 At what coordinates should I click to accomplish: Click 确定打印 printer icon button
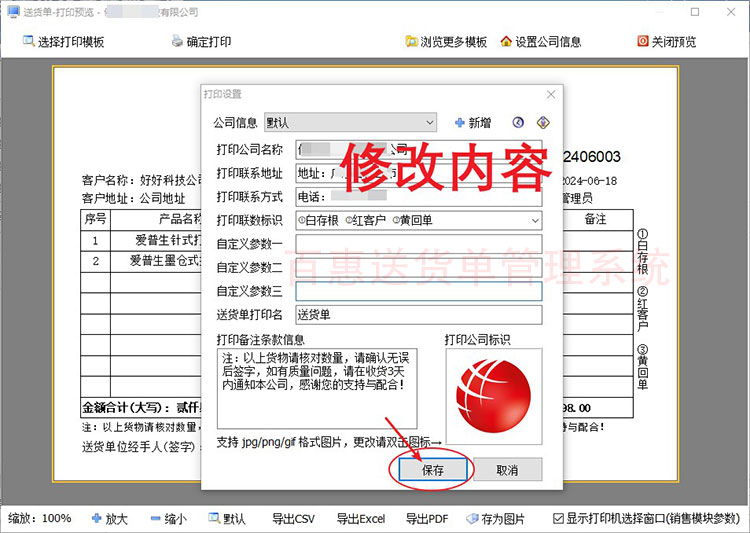click(x=201, y=42)
